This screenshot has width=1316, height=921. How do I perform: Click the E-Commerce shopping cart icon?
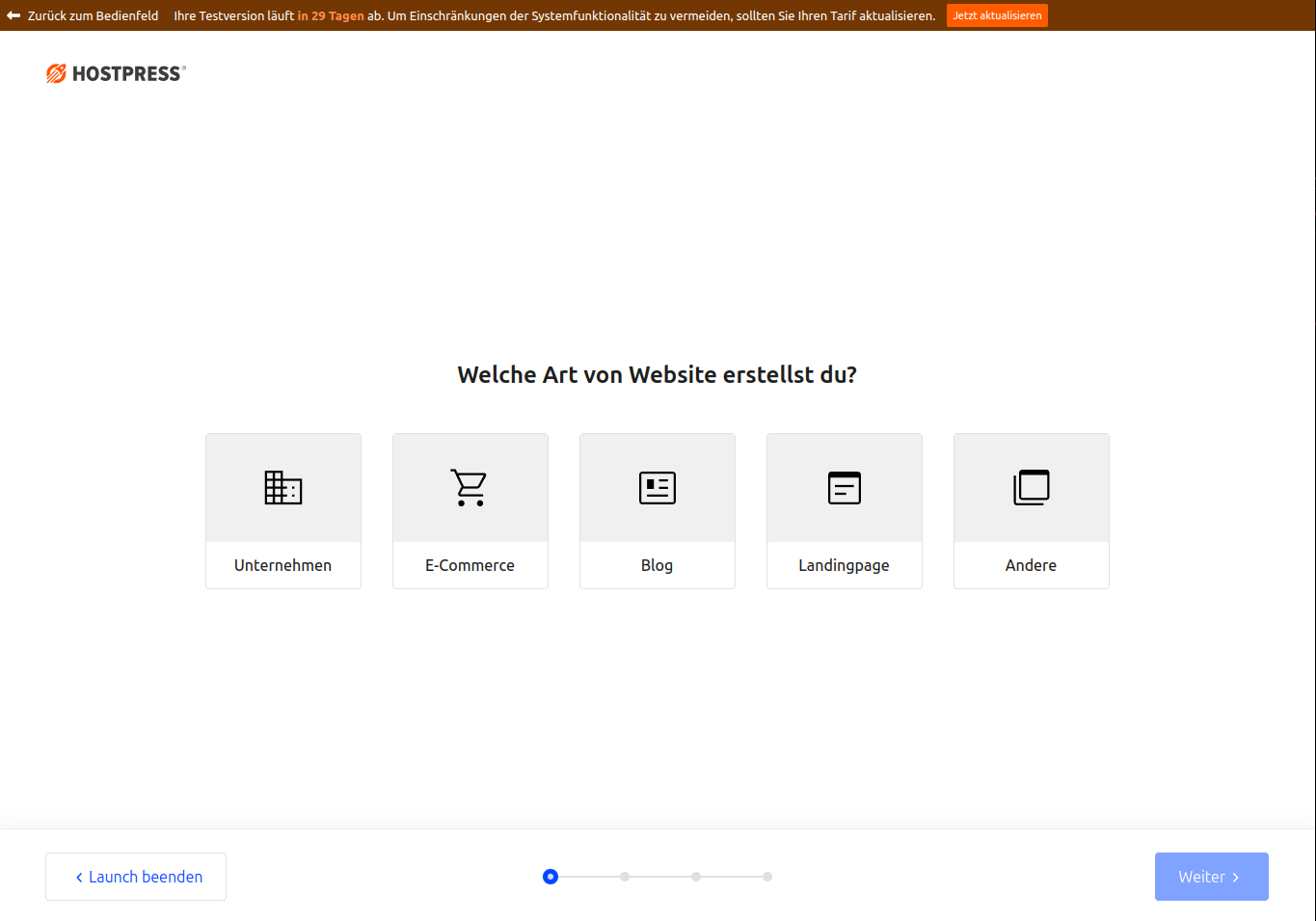470,488
